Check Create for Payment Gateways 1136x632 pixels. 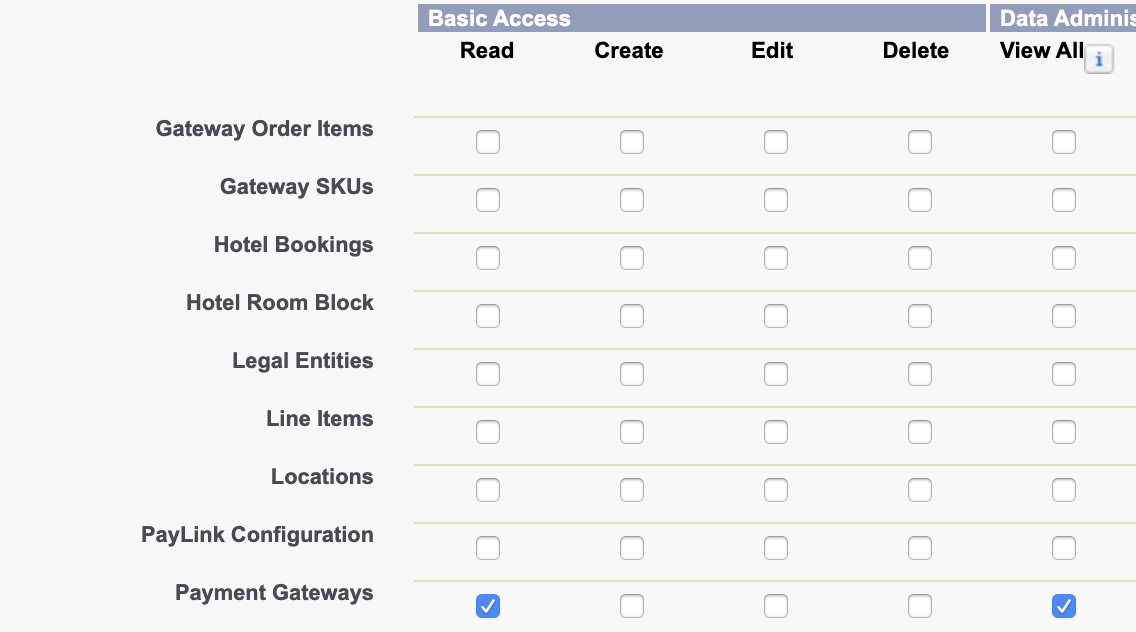pos(632,606)
